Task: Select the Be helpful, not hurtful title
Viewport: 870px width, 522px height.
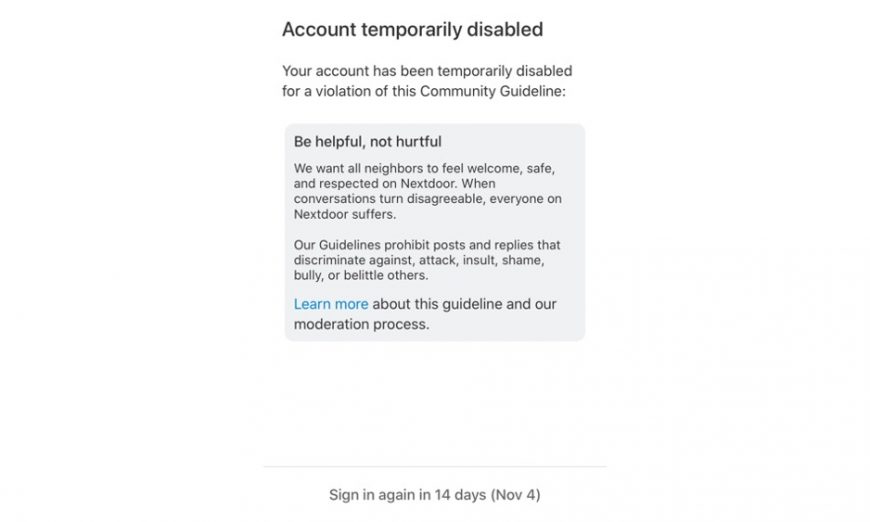Action: click(367, 142)
